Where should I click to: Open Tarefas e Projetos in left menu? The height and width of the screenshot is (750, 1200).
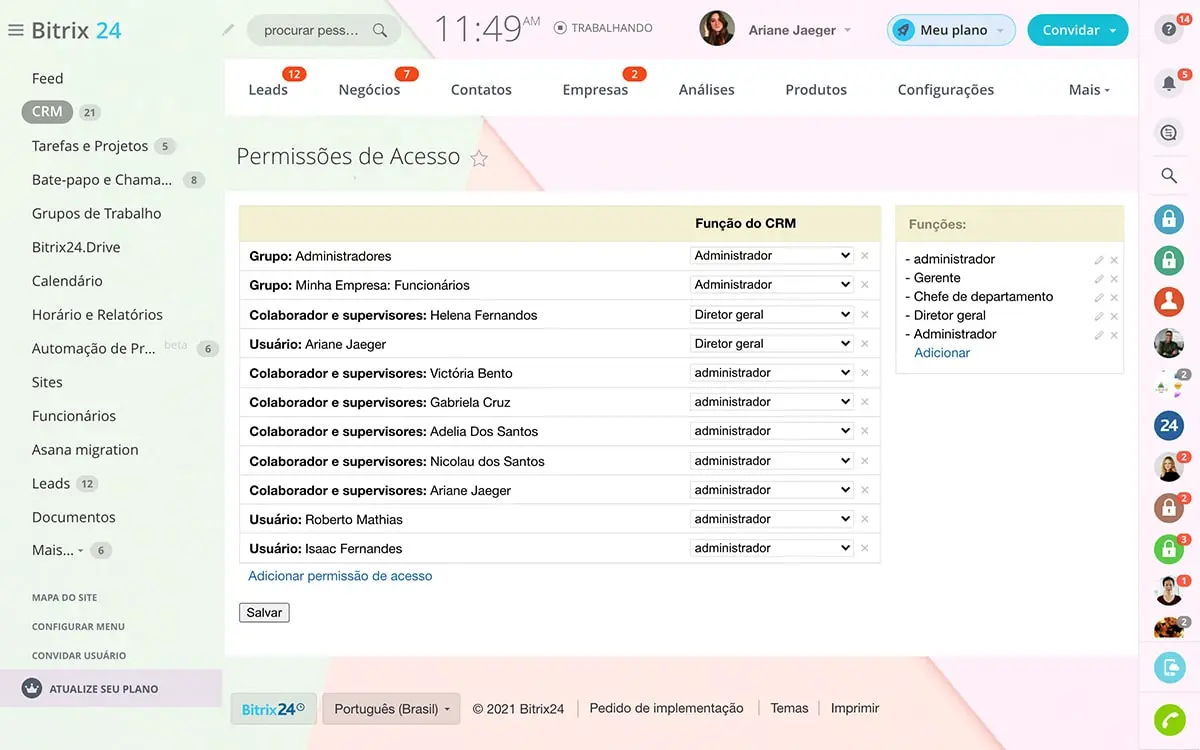(90, 146)
